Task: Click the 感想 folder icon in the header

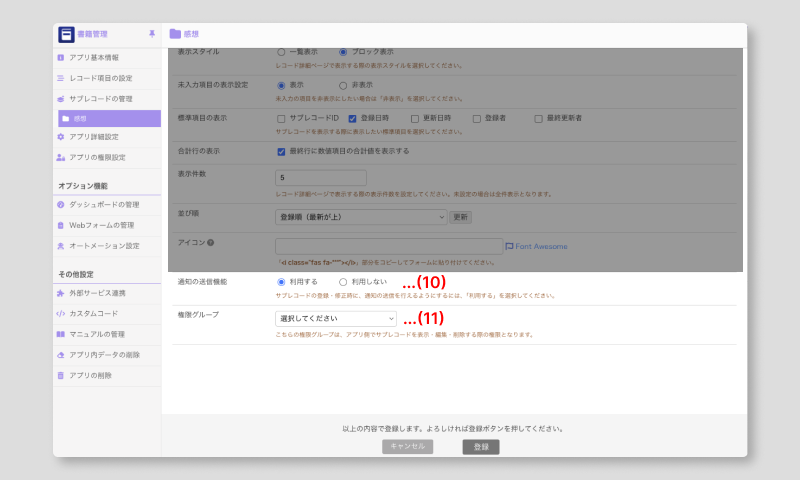Action: click(175, 34)
